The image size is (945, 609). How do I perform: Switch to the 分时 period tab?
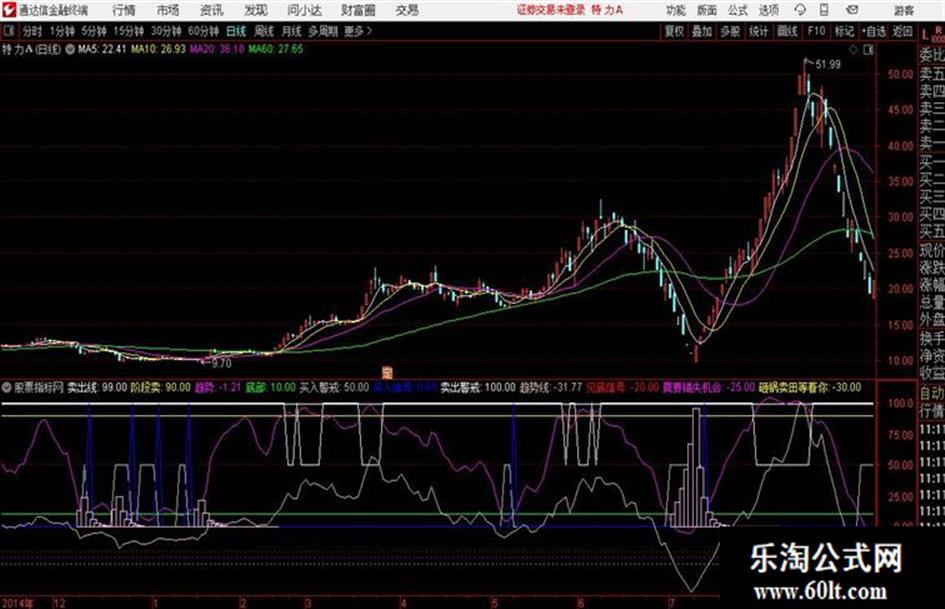point(32,31)
